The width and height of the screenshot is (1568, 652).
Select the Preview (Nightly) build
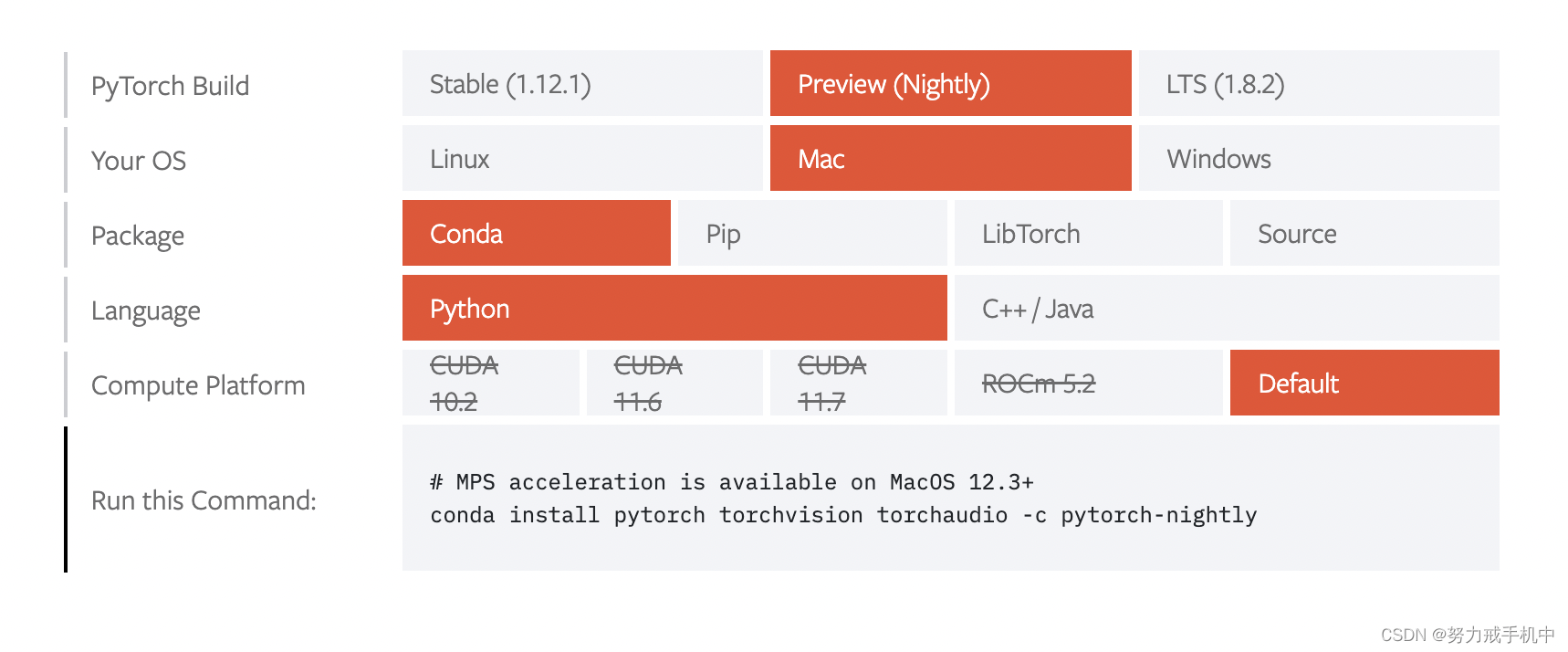pyautogui.click(x=949, y=83)
